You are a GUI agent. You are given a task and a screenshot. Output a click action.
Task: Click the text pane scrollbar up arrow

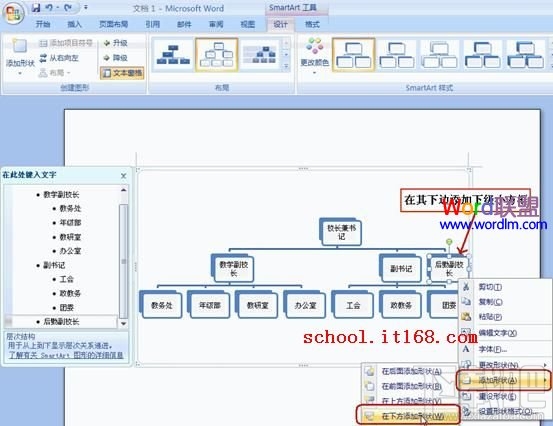click(x=123, y=190)
